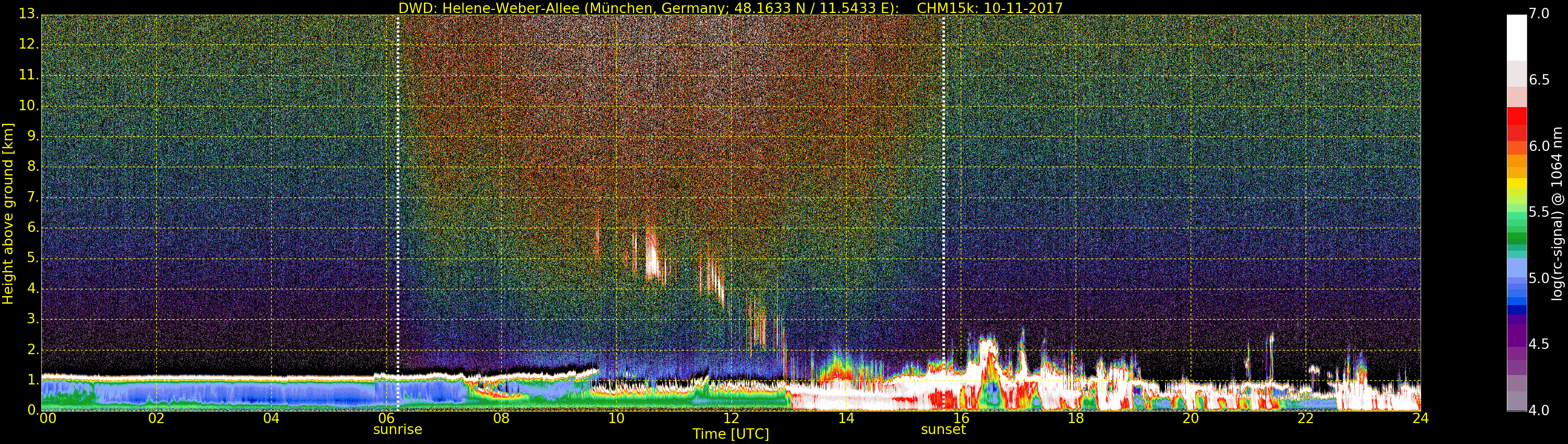The width and height of the screenshot is (1568, 444).
Task: Select the red band in the colorbar
Action: coord(1516,115)
